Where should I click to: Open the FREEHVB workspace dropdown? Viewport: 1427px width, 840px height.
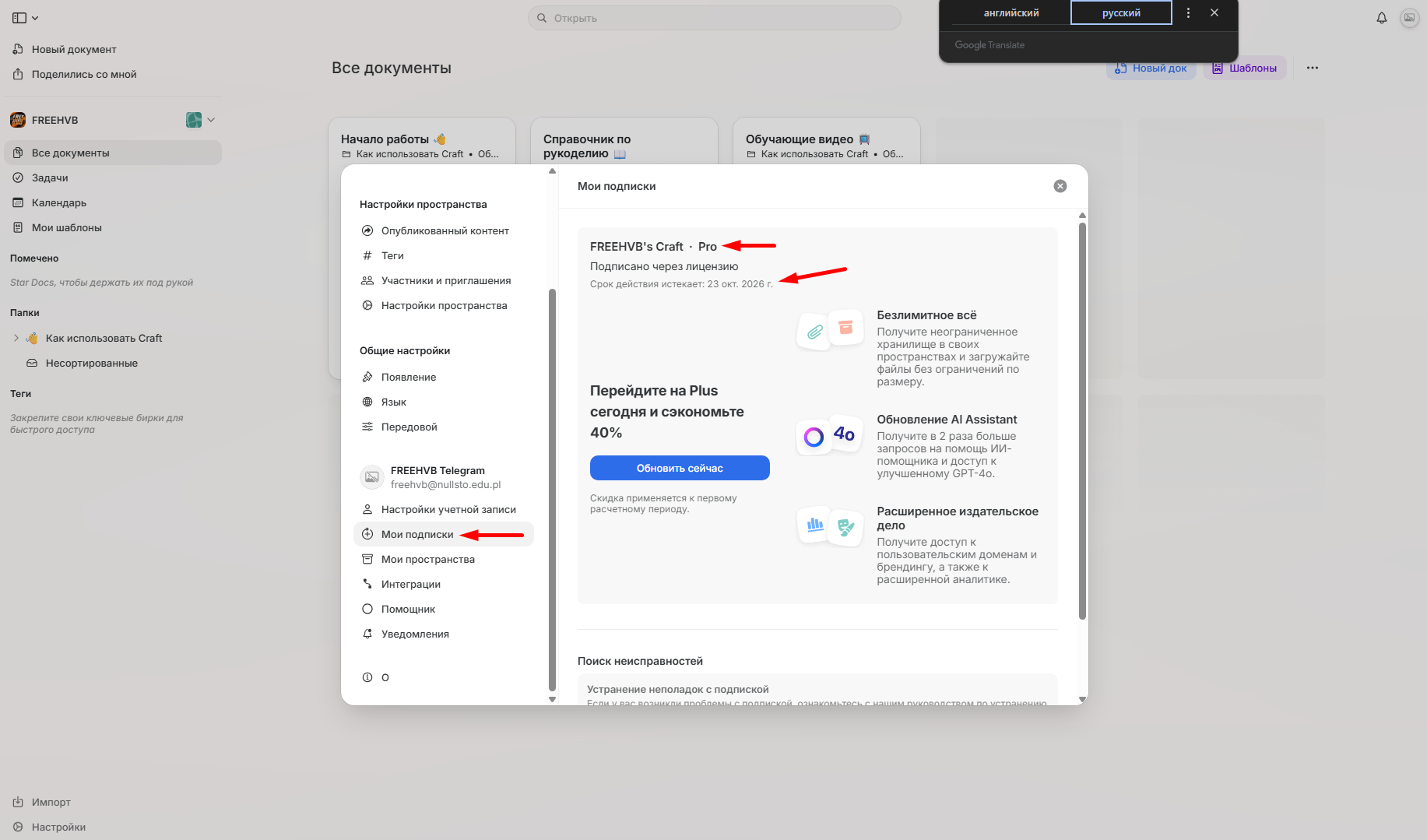[x=211, y=120]
